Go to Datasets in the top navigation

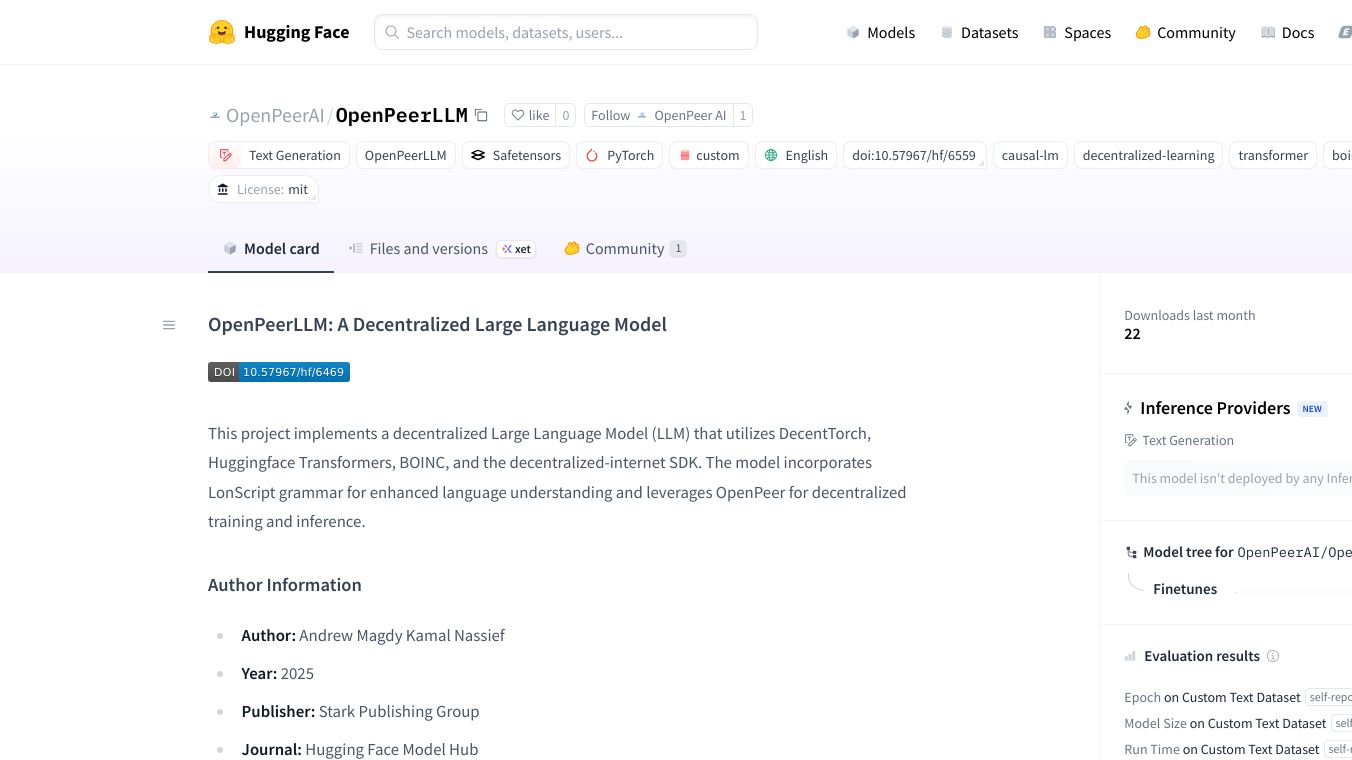[x=980, y=32]
